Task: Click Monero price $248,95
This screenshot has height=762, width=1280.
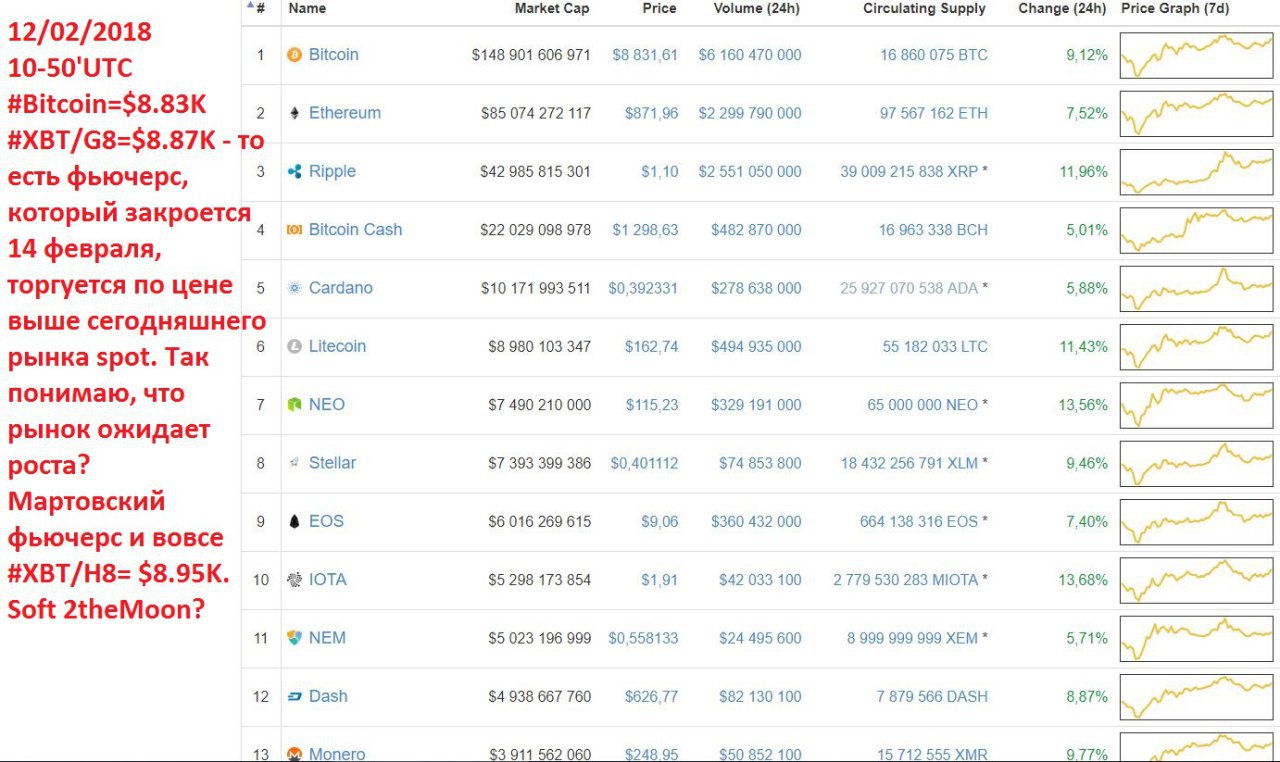Action: (x=652, y=754)
